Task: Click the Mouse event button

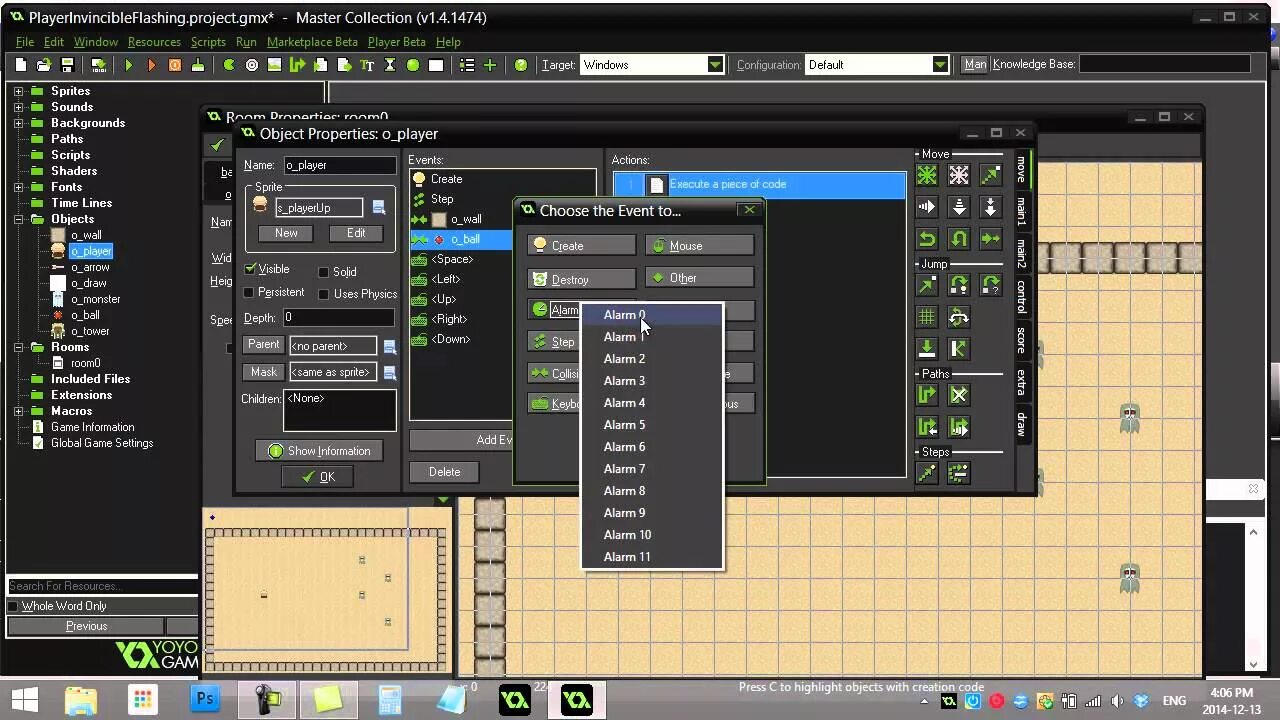Action: [x=699, y=246]
